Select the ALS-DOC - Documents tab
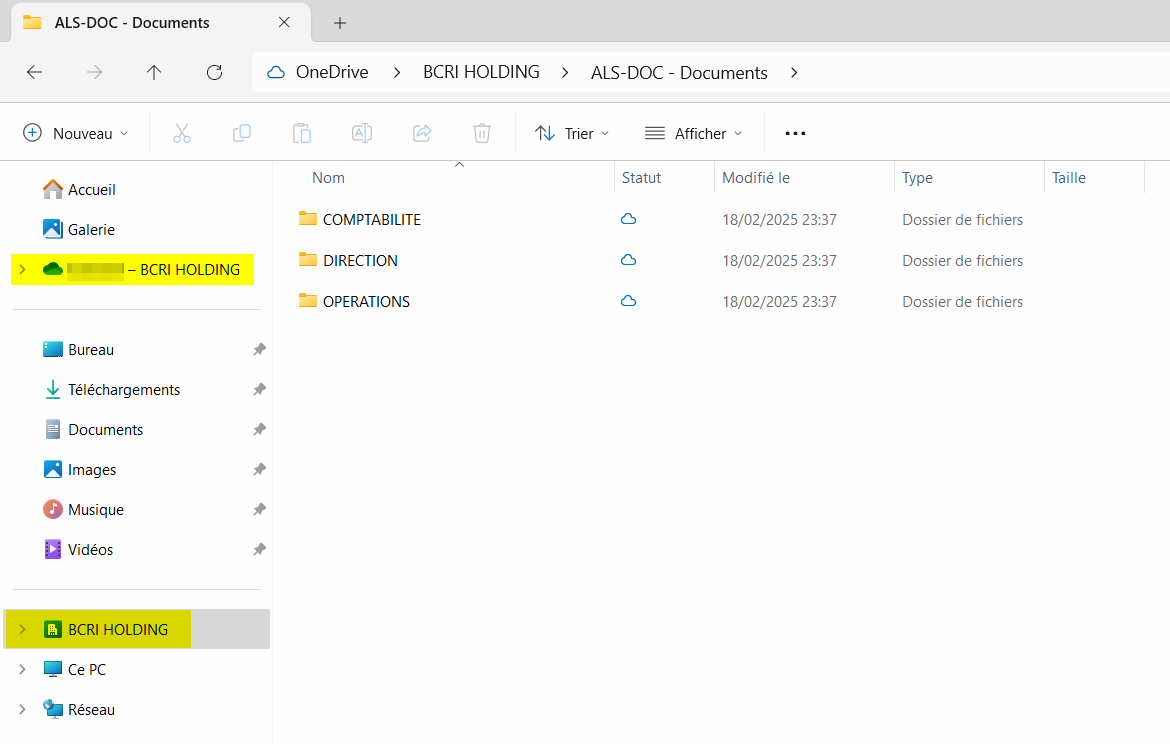The width and height of the screenshot is (1170, 744). pyautogui.click(x=160, y=22)
